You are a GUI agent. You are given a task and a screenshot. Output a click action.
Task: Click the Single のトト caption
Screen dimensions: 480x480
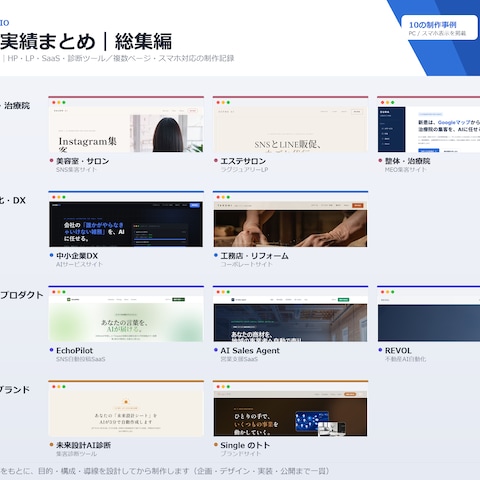pyautogui.click(x=245, y=445)
